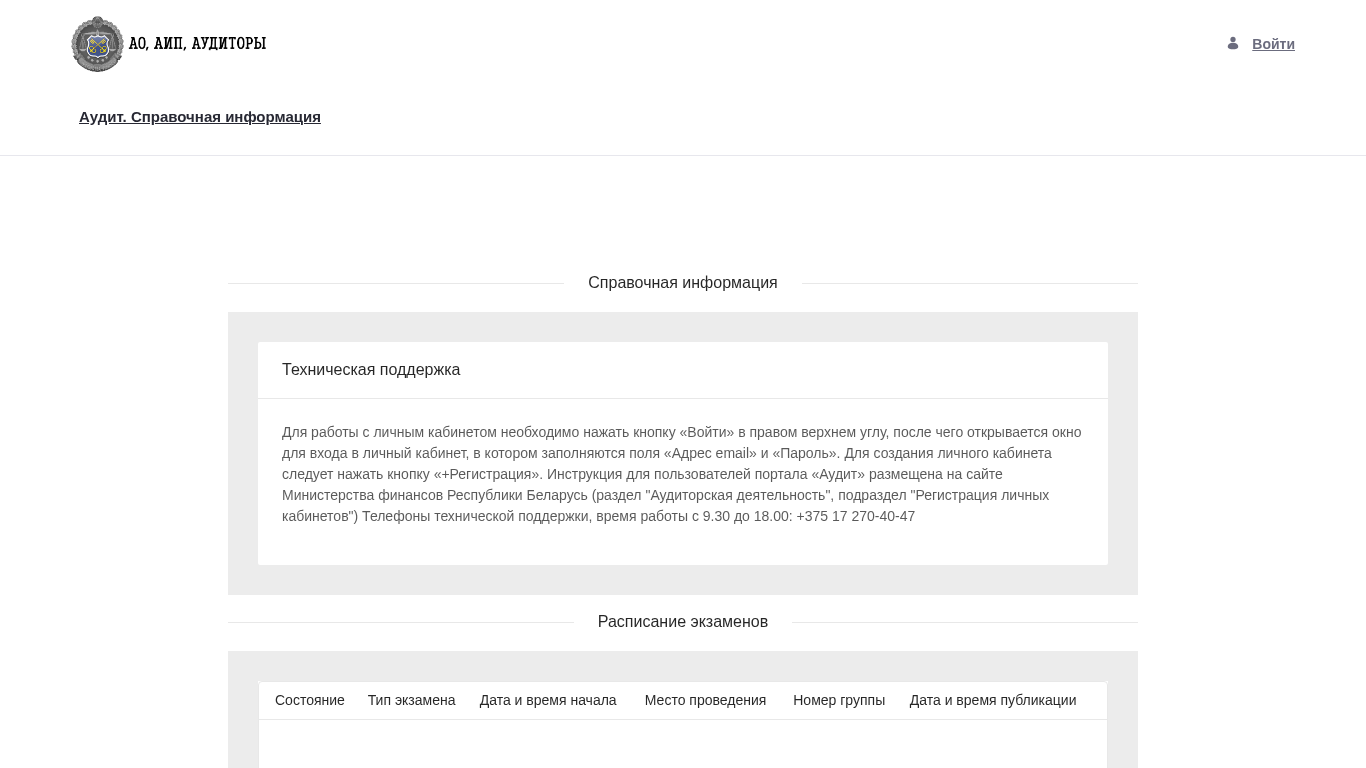This screenshot has width=1366, height=768.
Task: Click the АО, АИП, АУДИТОРЫ site title
Action: click(197, 44)
